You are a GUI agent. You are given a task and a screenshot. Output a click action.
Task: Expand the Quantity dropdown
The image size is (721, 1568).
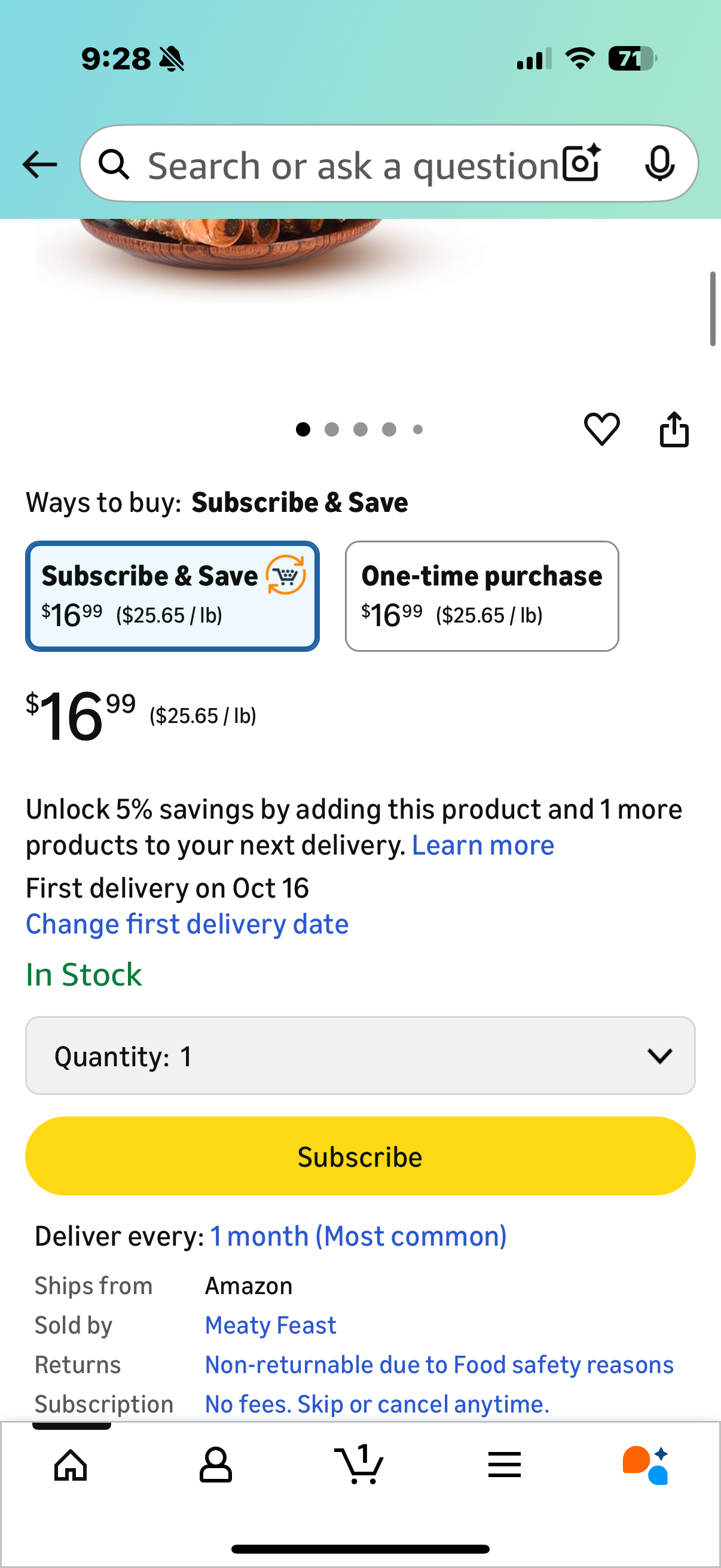pyautogui.click(x=360, y=1055)
